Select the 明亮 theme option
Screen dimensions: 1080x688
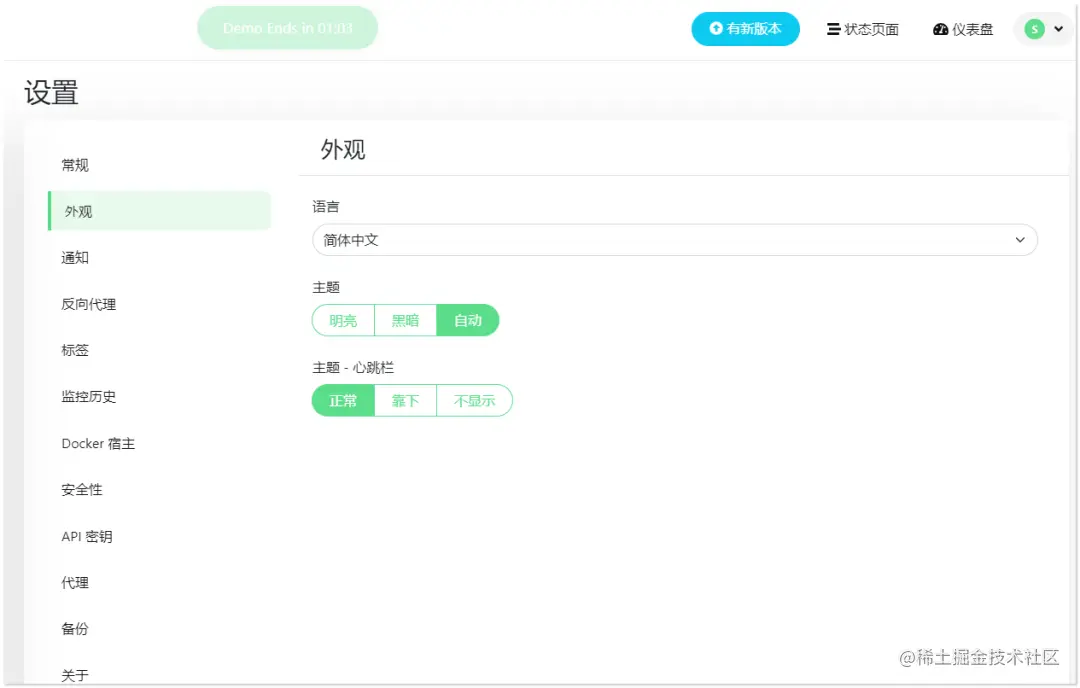click(343, 320)
